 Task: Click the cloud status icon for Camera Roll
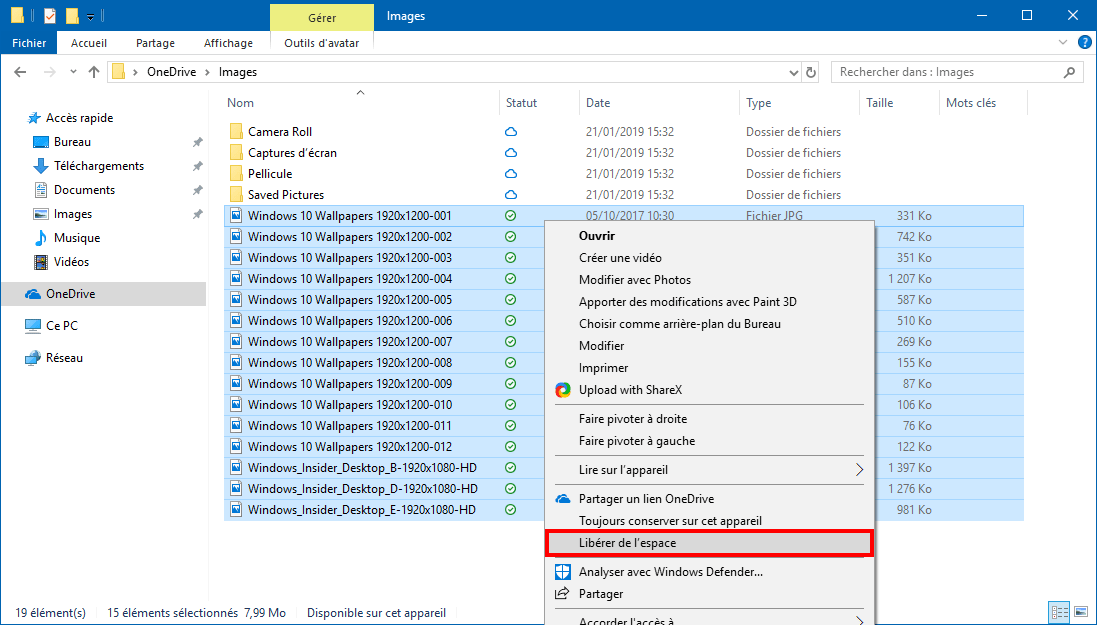pos(511,132)
